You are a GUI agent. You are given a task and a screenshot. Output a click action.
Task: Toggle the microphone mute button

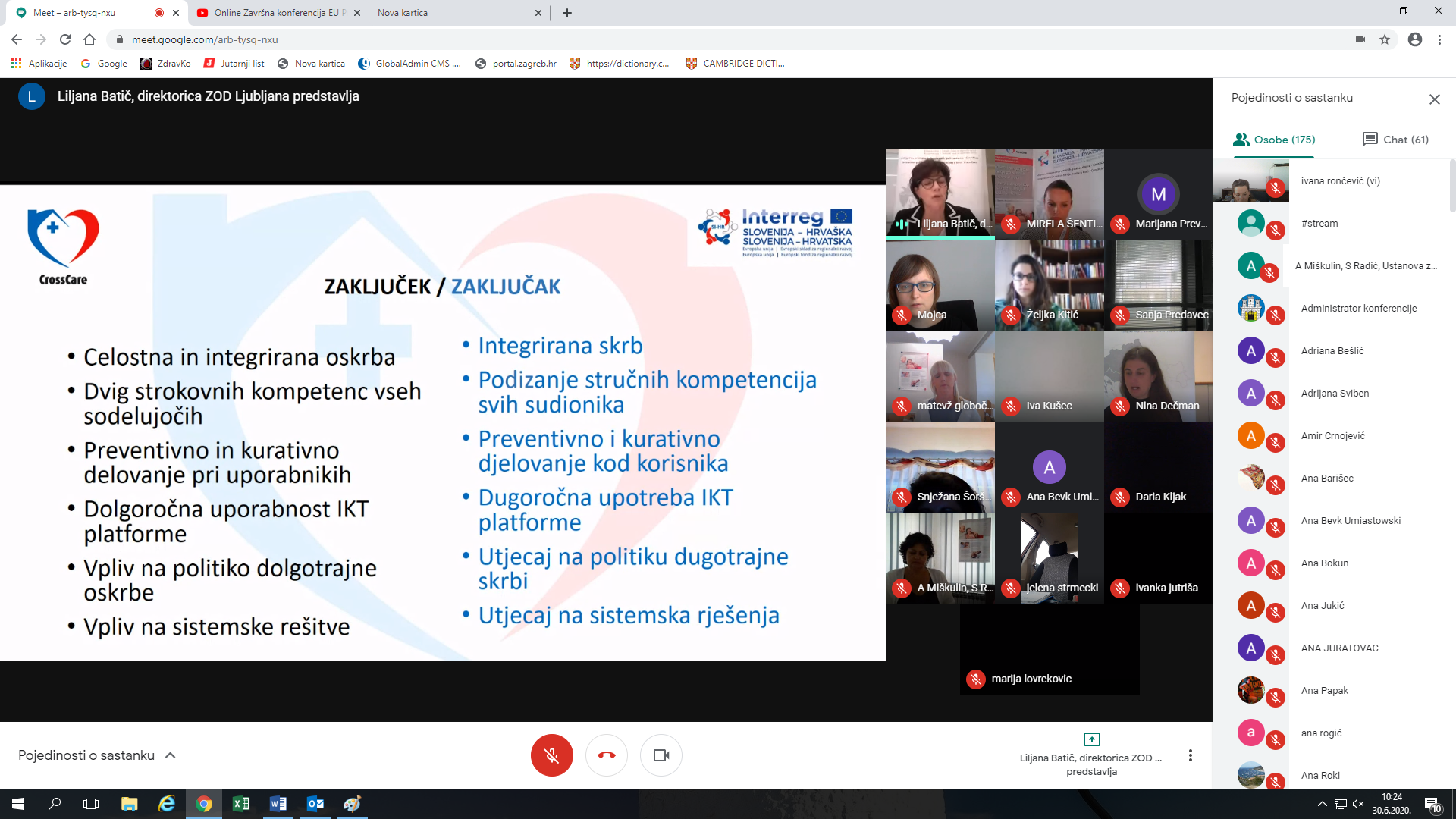pyautogui.click(x=551, y=755)
